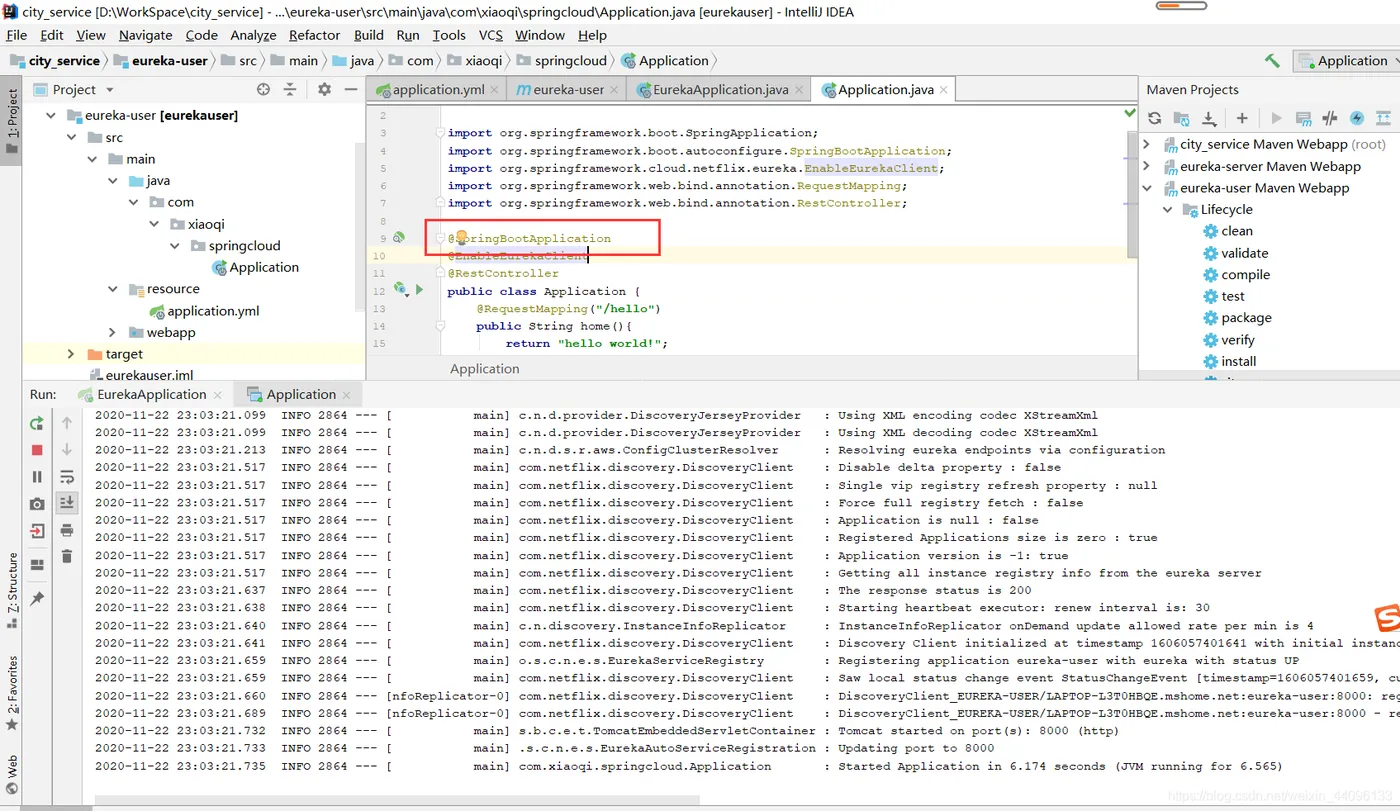Run the selected Maven build
The width and height of the screenshot is (1400, 811).
point(1276,118)
